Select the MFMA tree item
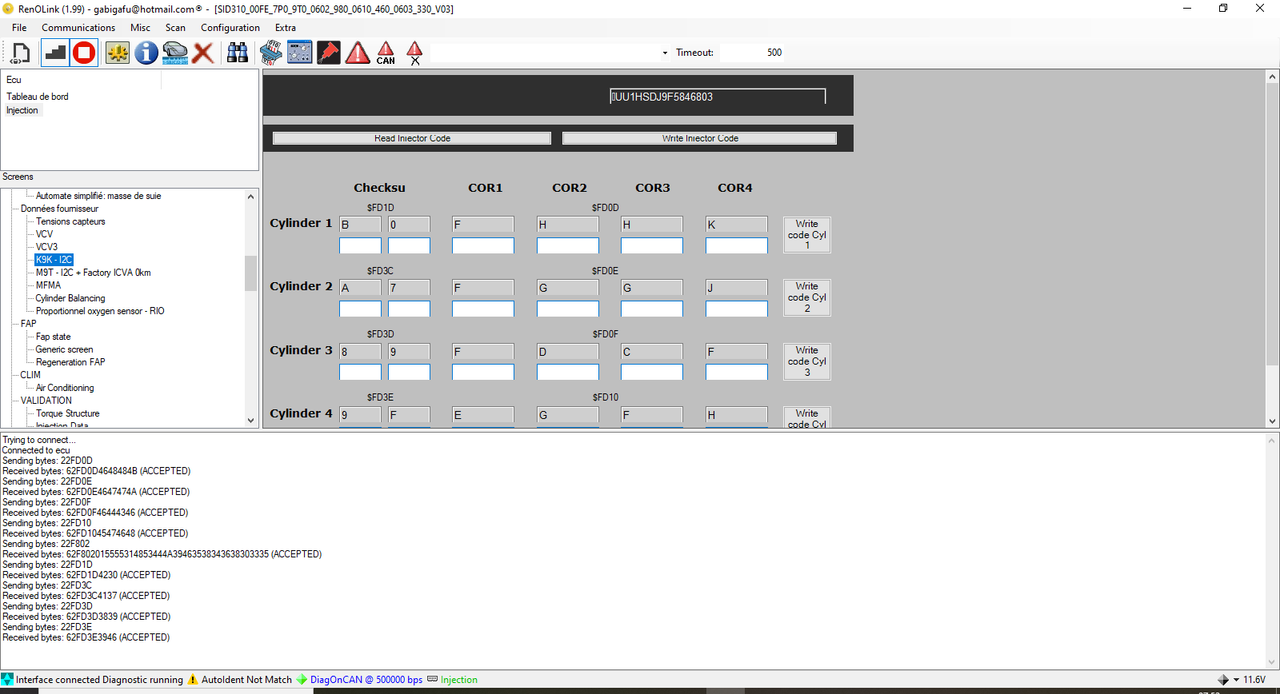1280x694 pixels. 48,285
